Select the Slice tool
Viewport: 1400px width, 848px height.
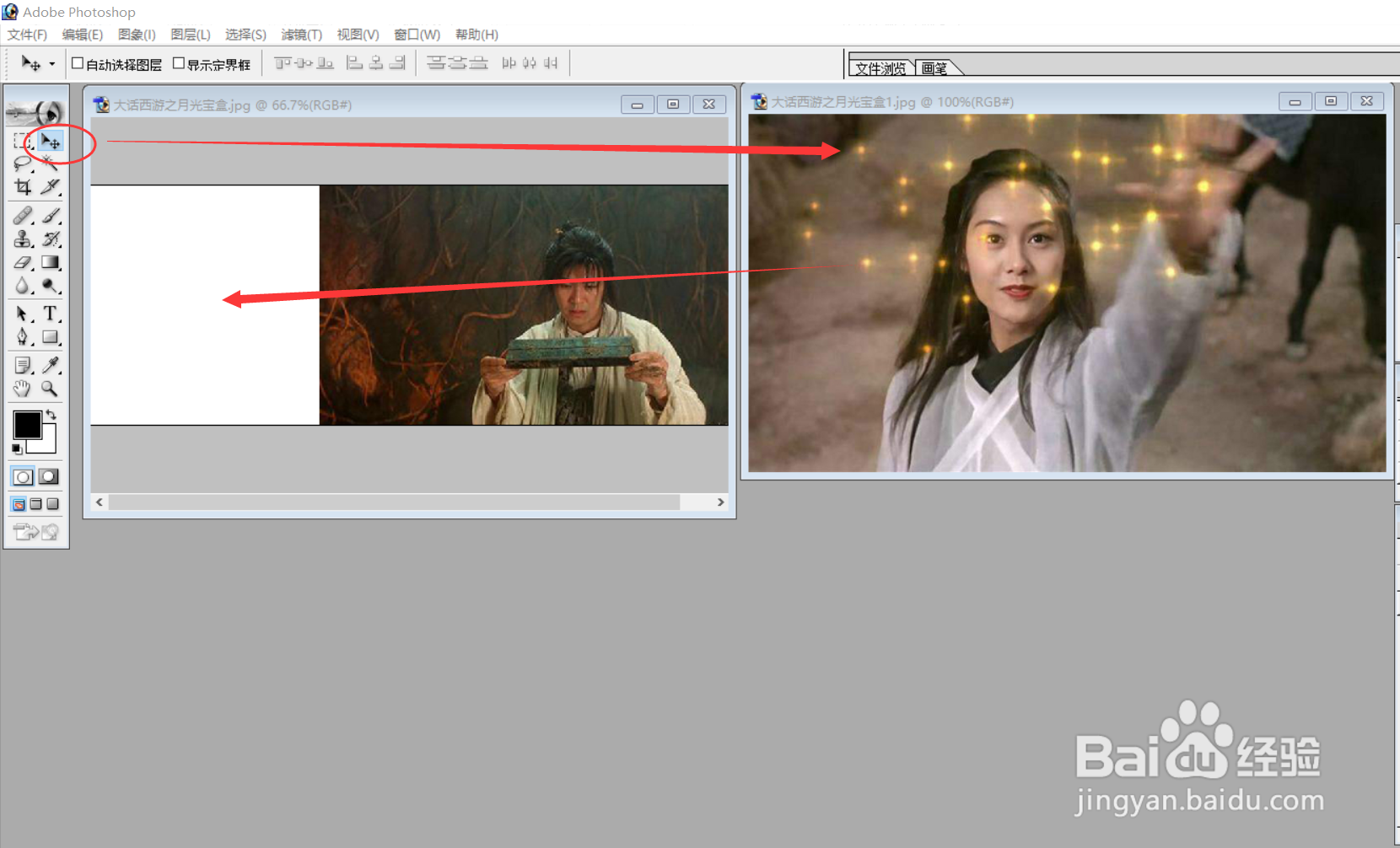point(51,186)
